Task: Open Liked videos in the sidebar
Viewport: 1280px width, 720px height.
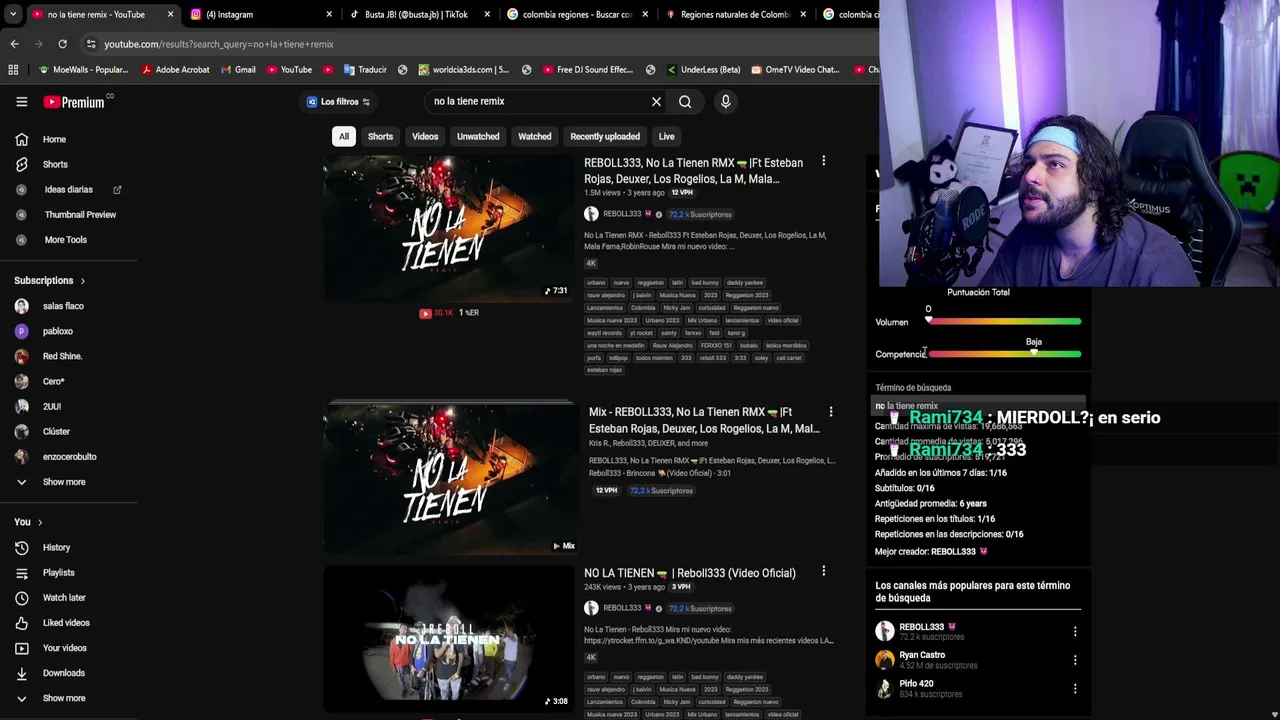Action: 68,623
